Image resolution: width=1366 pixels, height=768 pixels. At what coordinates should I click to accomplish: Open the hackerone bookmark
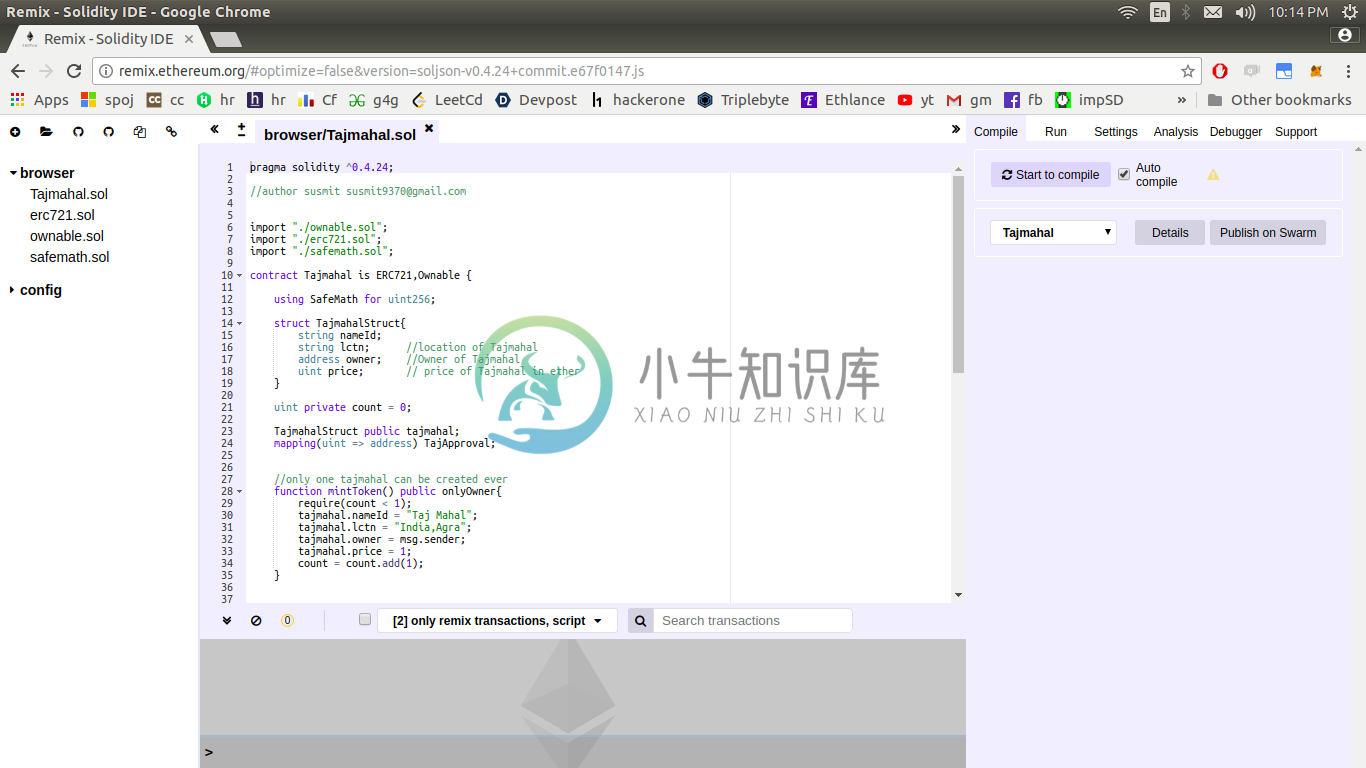pos(638,100)
